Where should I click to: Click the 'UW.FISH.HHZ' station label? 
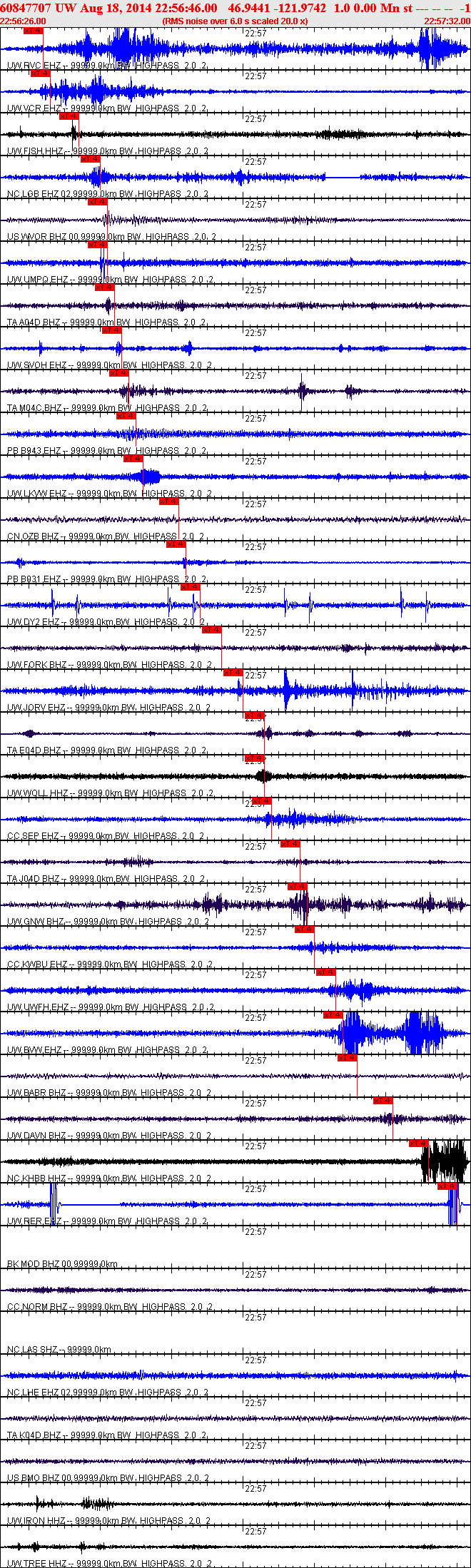click(x=36, y=151)
